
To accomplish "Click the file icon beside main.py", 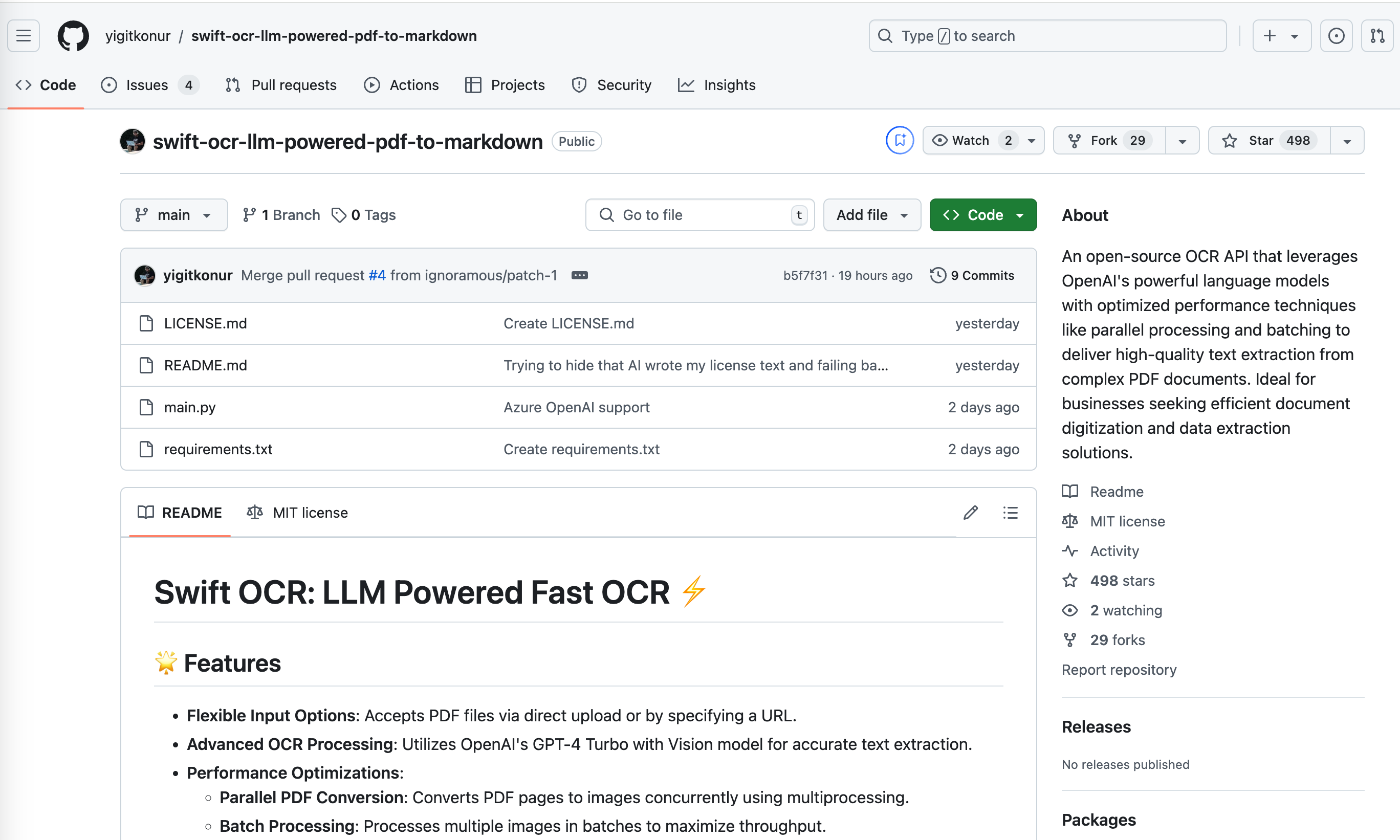I will [x=146, y=407].
